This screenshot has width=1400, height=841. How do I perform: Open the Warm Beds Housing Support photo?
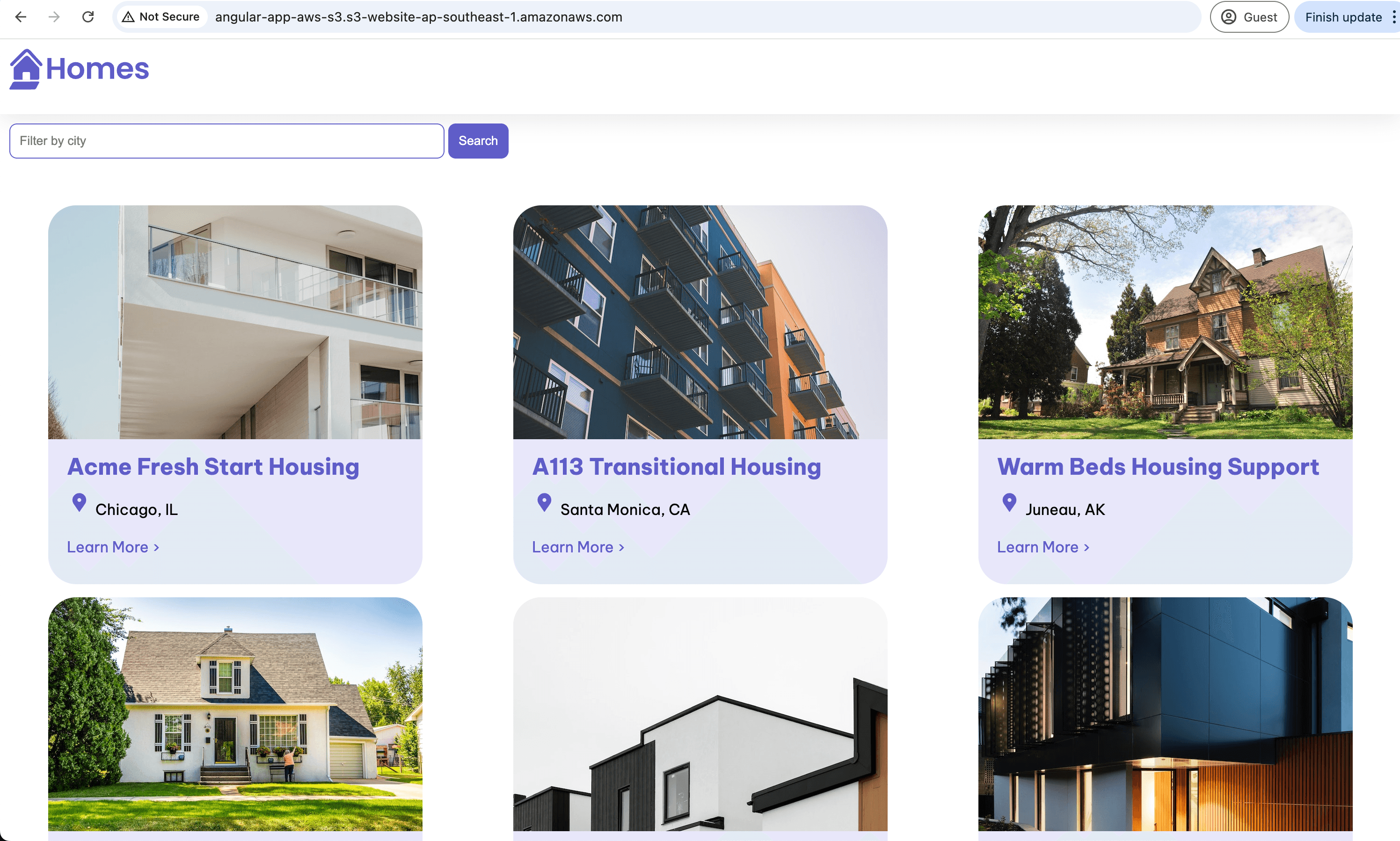click(1166, 322)
